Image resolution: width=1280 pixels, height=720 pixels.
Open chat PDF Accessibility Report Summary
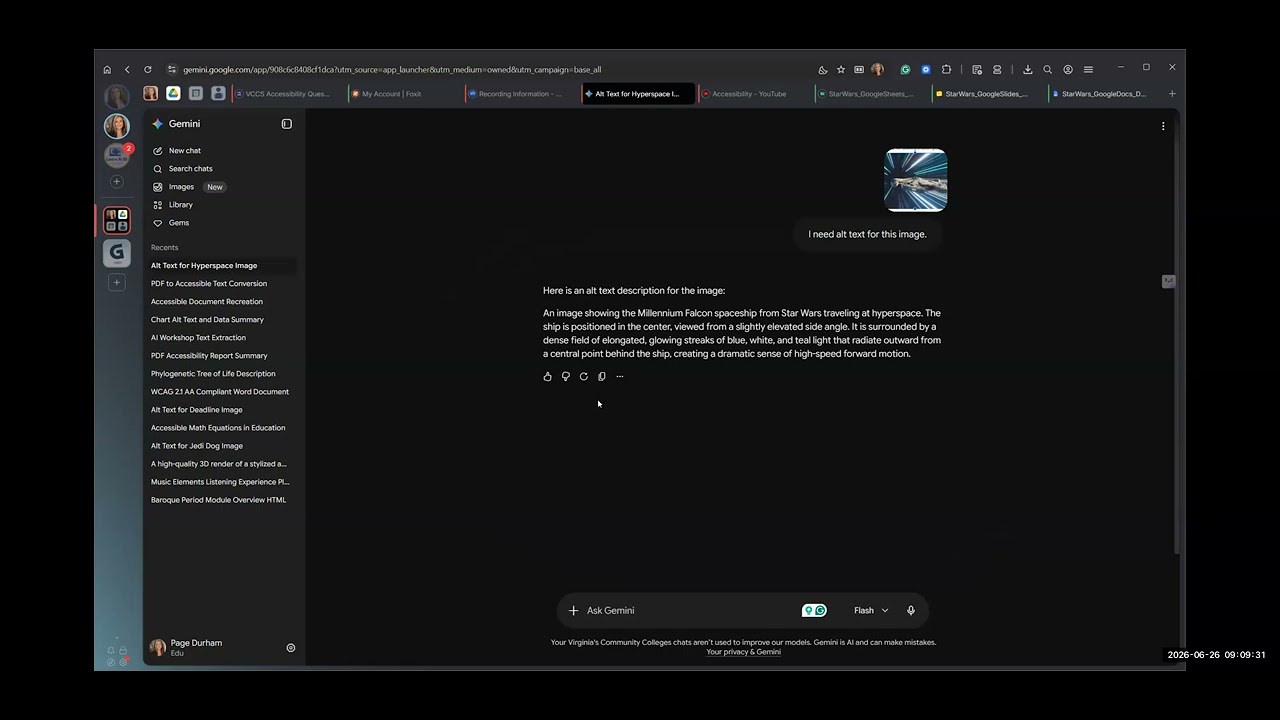(209, 356)
